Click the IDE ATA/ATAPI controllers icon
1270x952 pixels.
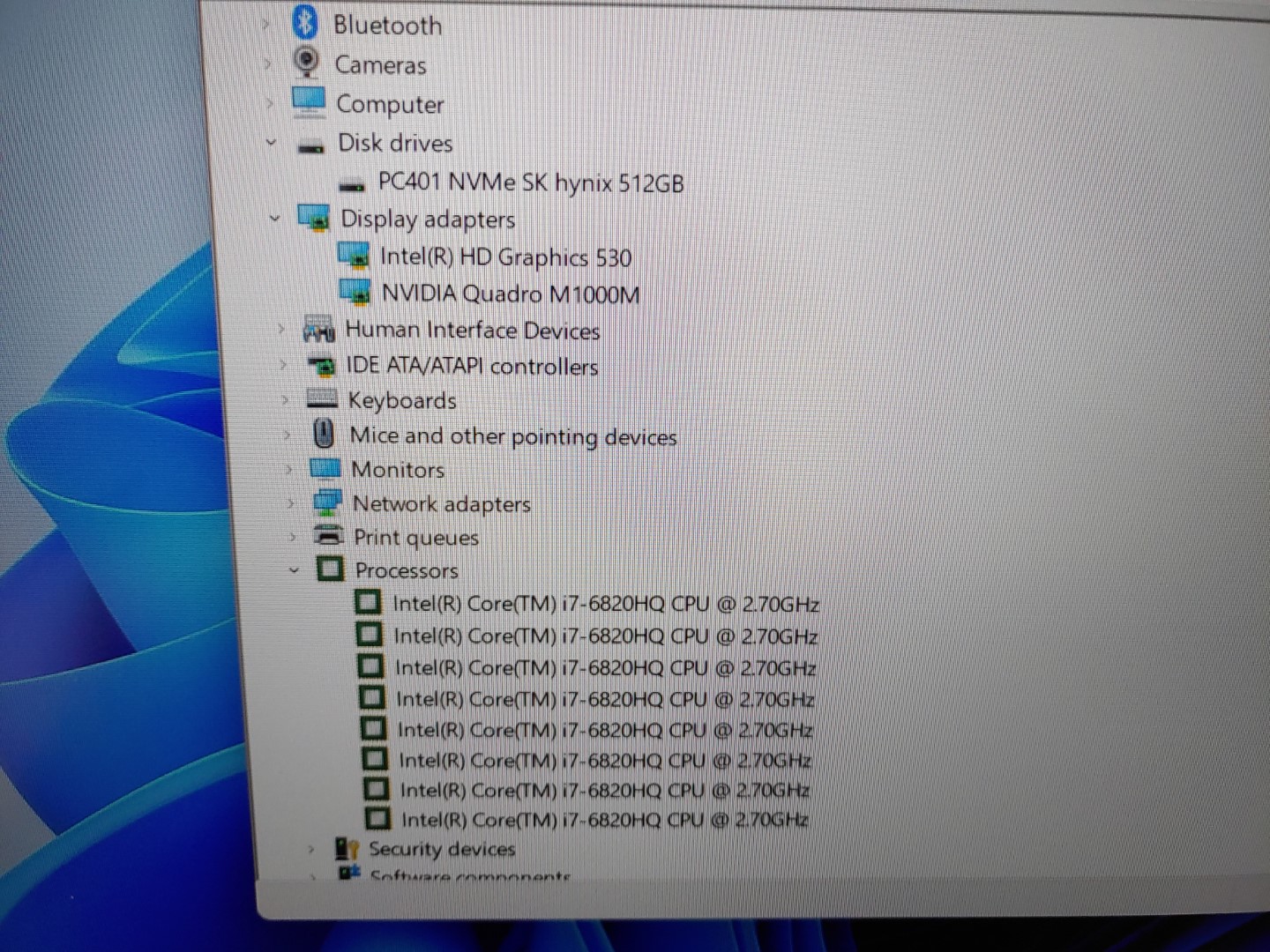tap(321, 365)
